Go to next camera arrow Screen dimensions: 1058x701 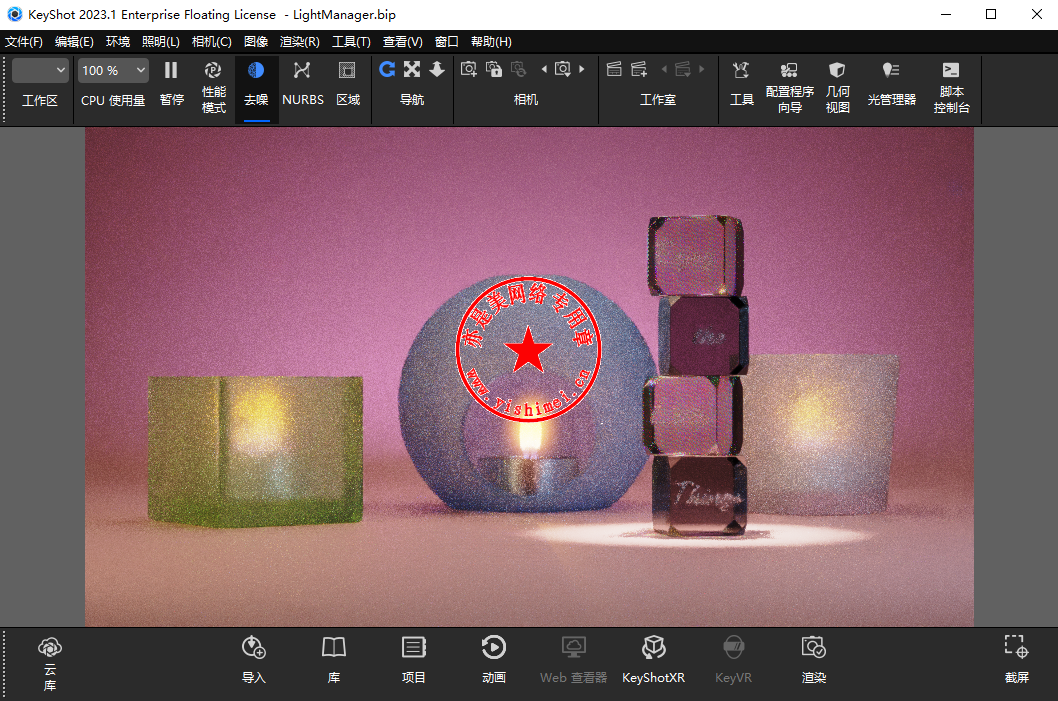582,69
